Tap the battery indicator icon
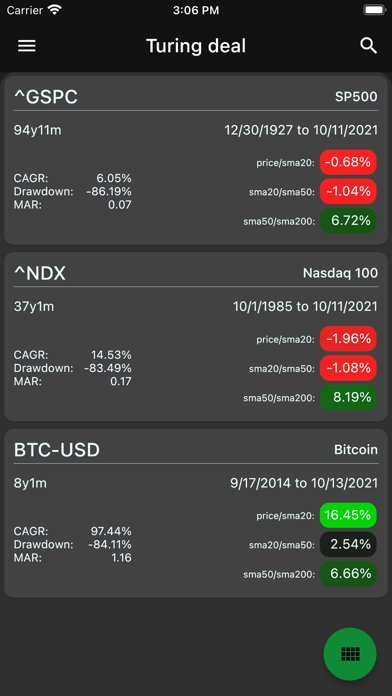The width and height of the screenshot is (392, 696). pyautogui.click(x=375, y=10)
